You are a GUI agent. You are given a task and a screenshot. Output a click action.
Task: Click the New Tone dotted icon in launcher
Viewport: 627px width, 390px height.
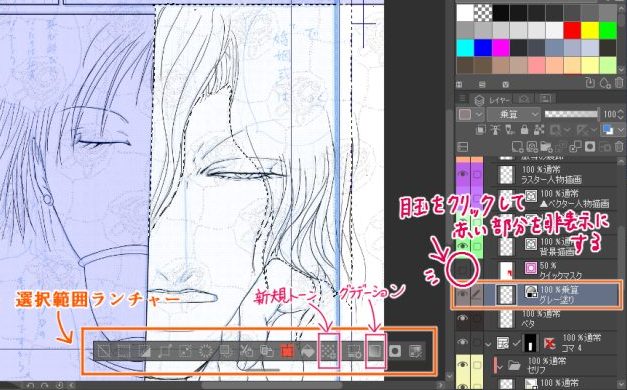coord(329,352)
